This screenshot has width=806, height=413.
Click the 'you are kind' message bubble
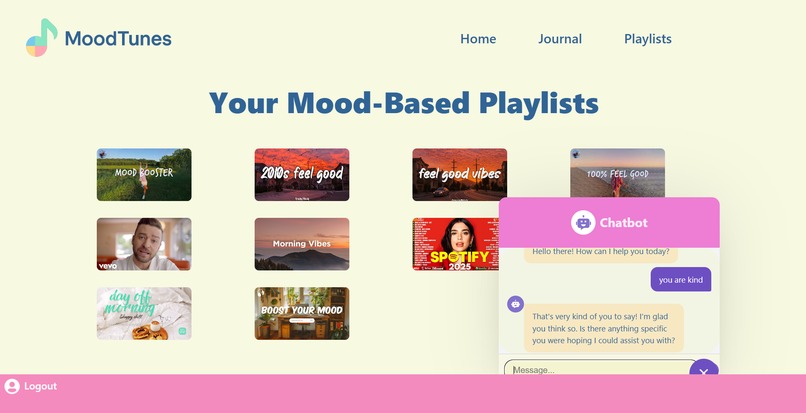pos(681,280)
